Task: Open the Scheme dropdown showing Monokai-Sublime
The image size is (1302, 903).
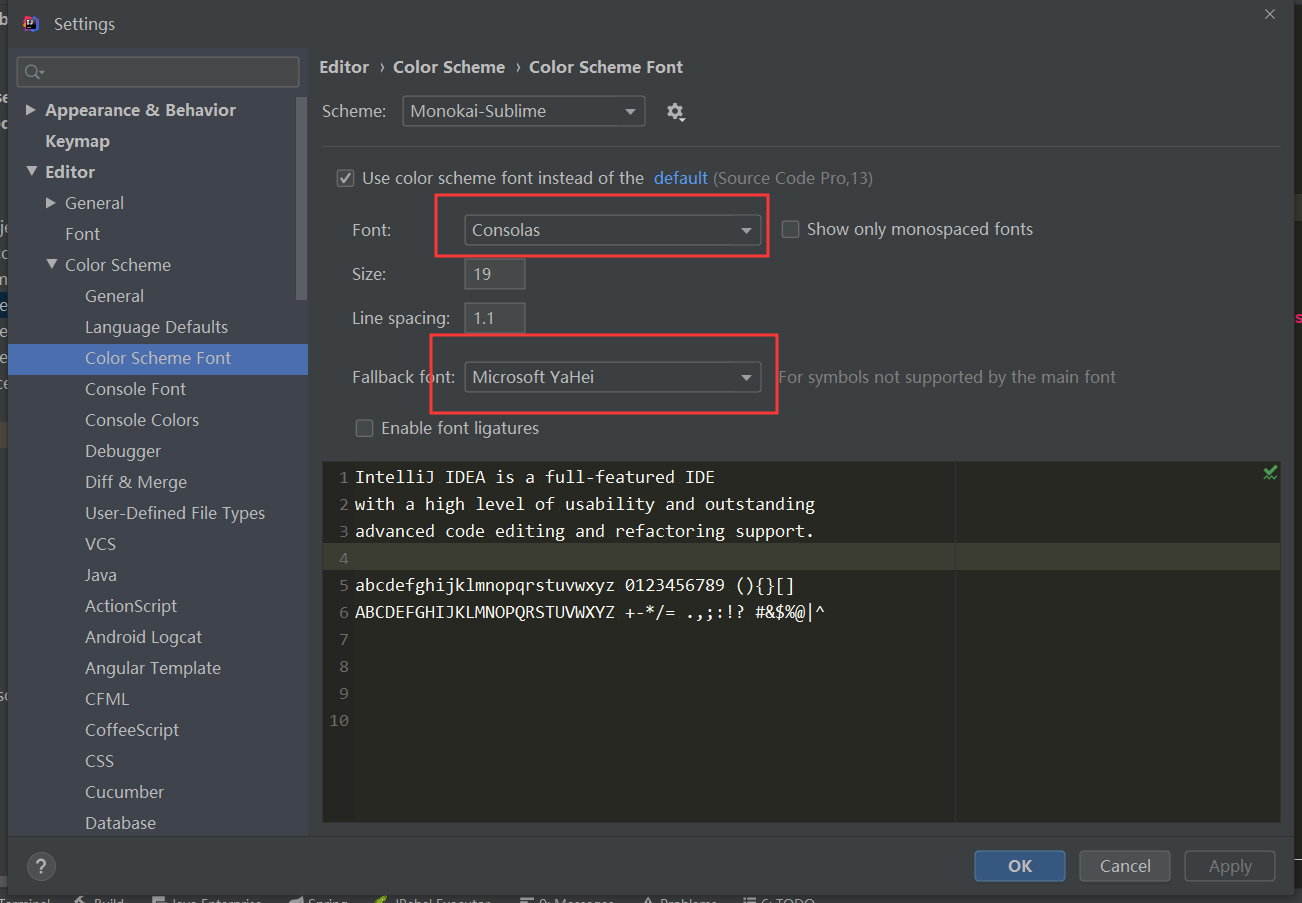Action: pos(524,111)
